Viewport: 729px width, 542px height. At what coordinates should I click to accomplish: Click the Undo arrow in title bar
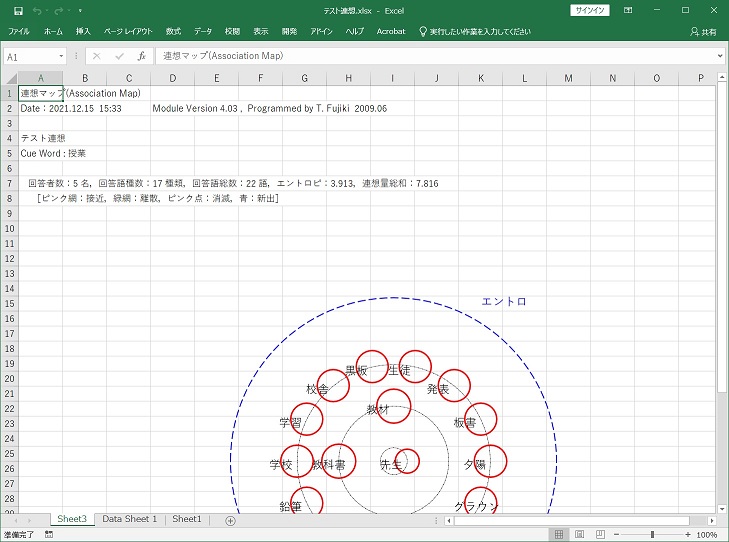click(x=35, y=10)
